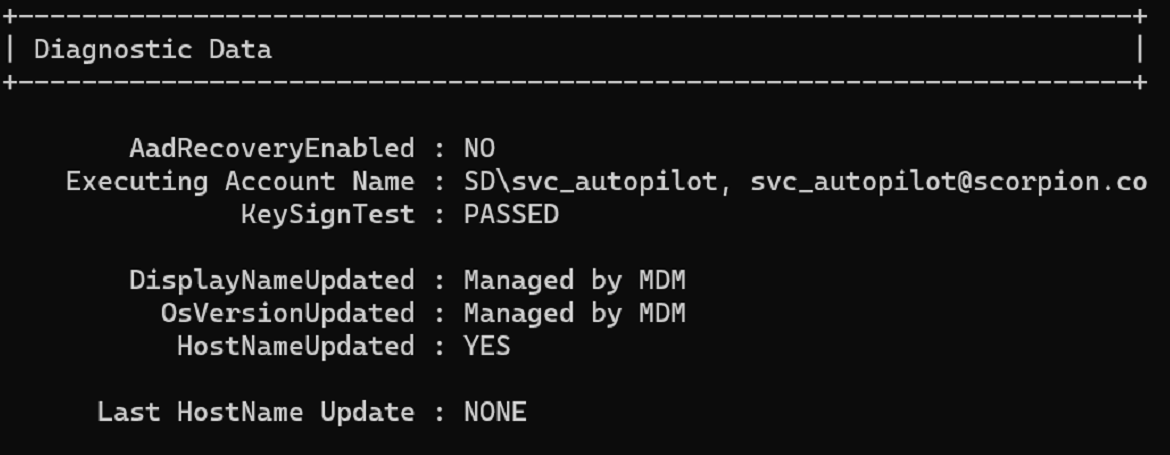
Task: Click the NONE value for Last HostName Update
Action: click(x=495, y=412)
